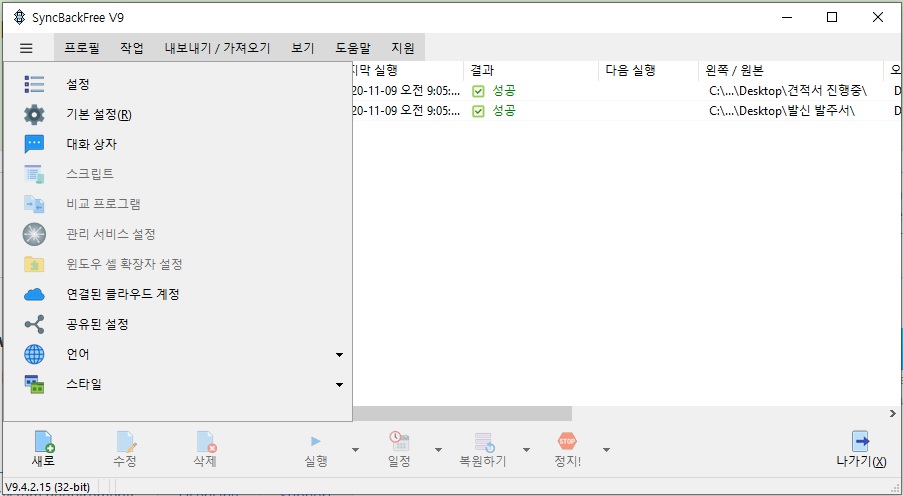
Task: Click the 대화 상자 speech bubble icon
Action: (34, 144)
